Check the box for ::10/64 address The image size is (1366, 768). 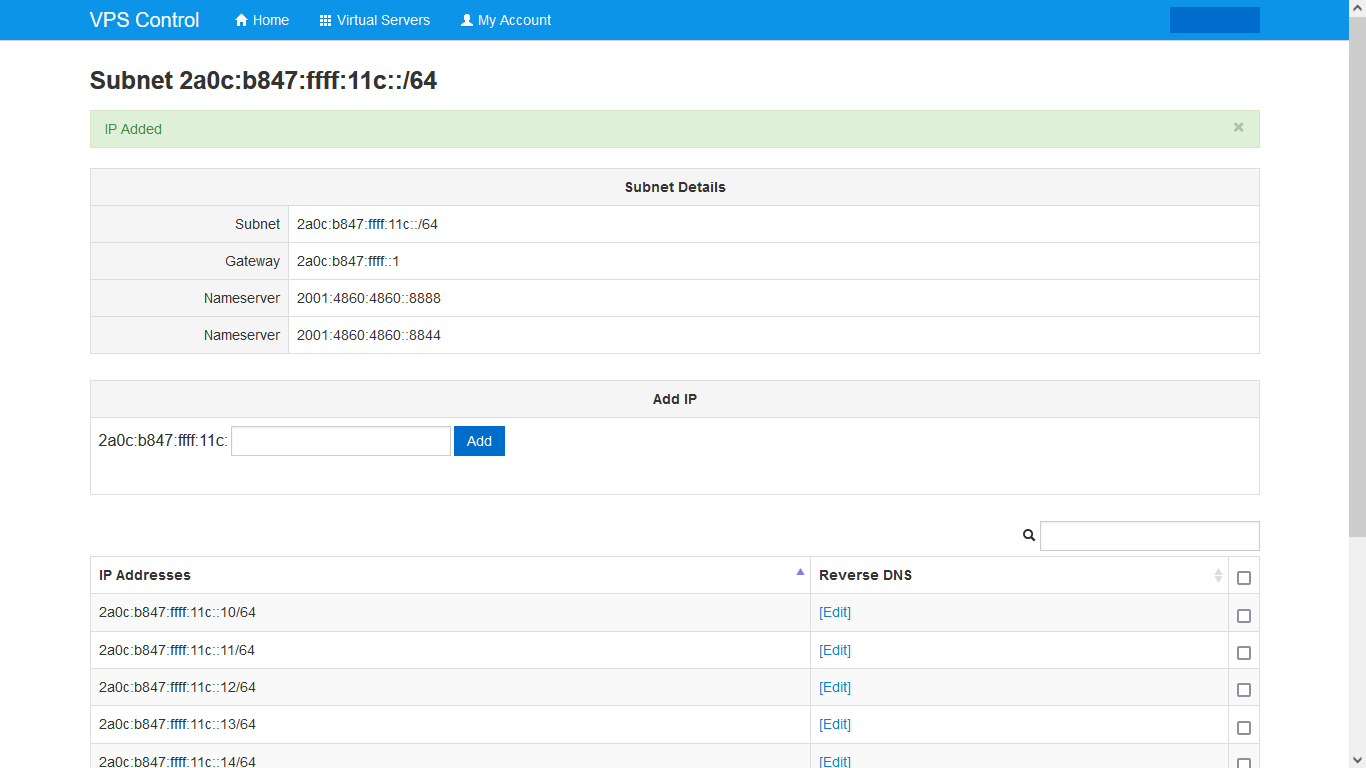point(1244,616)
